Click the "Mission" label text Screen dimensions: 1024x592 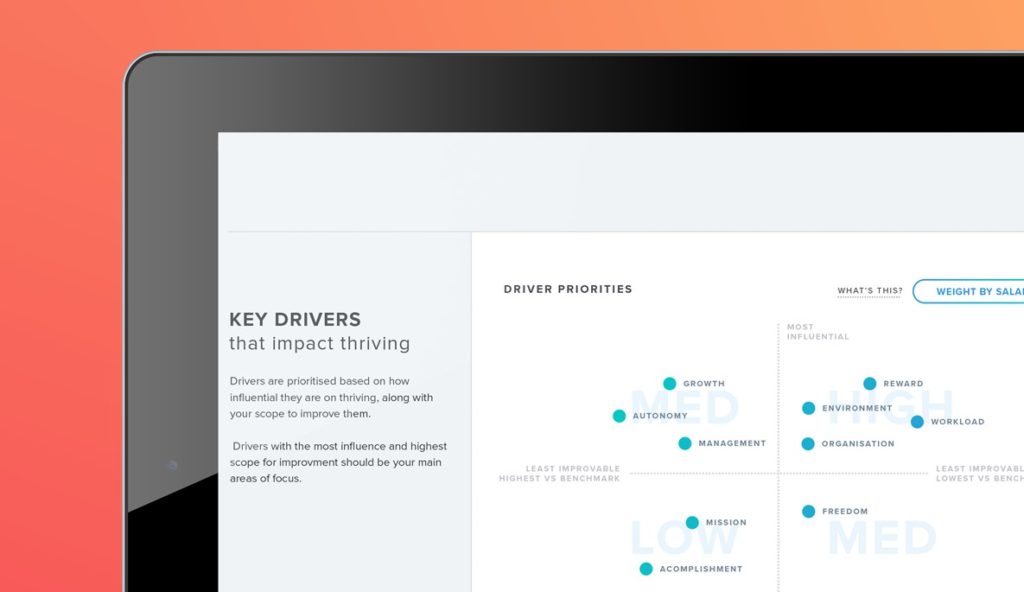tap(726, 523)
